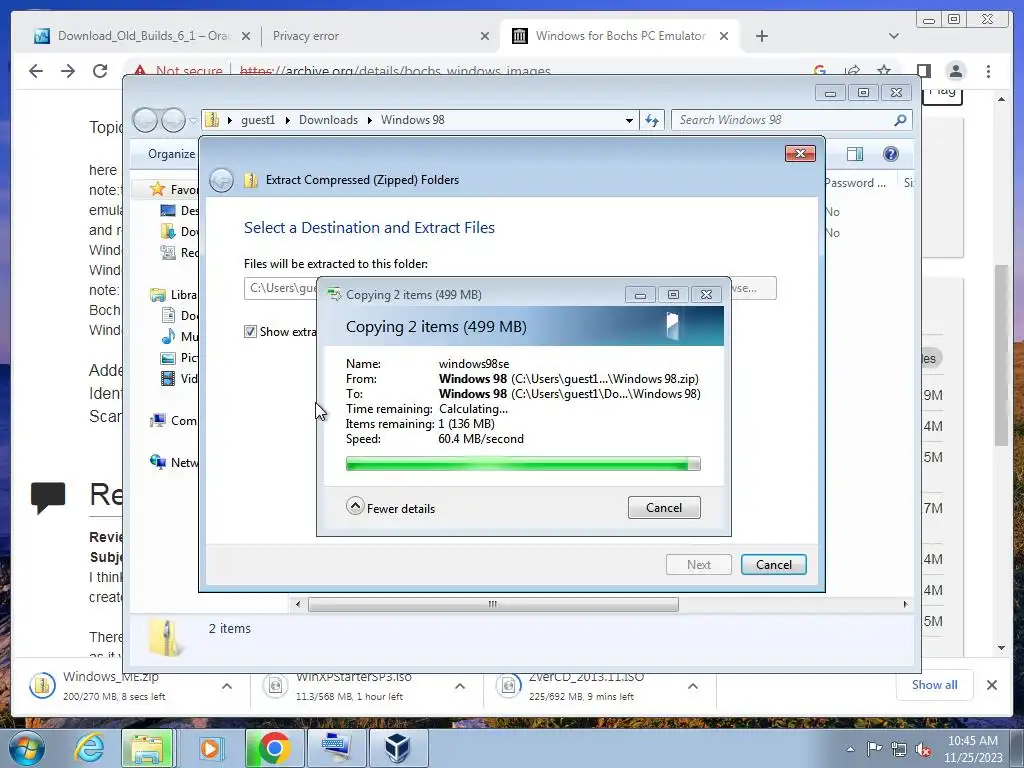Close the Chrome downloads bar
The width and height of the screenshot is (1024, 768).
tap(991, 685)
